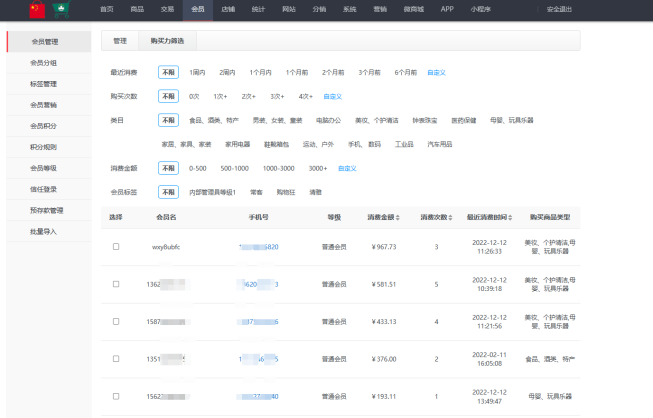Filter 类目 by 工业品
Screen dimensions: 653x418
coord(404,144)
